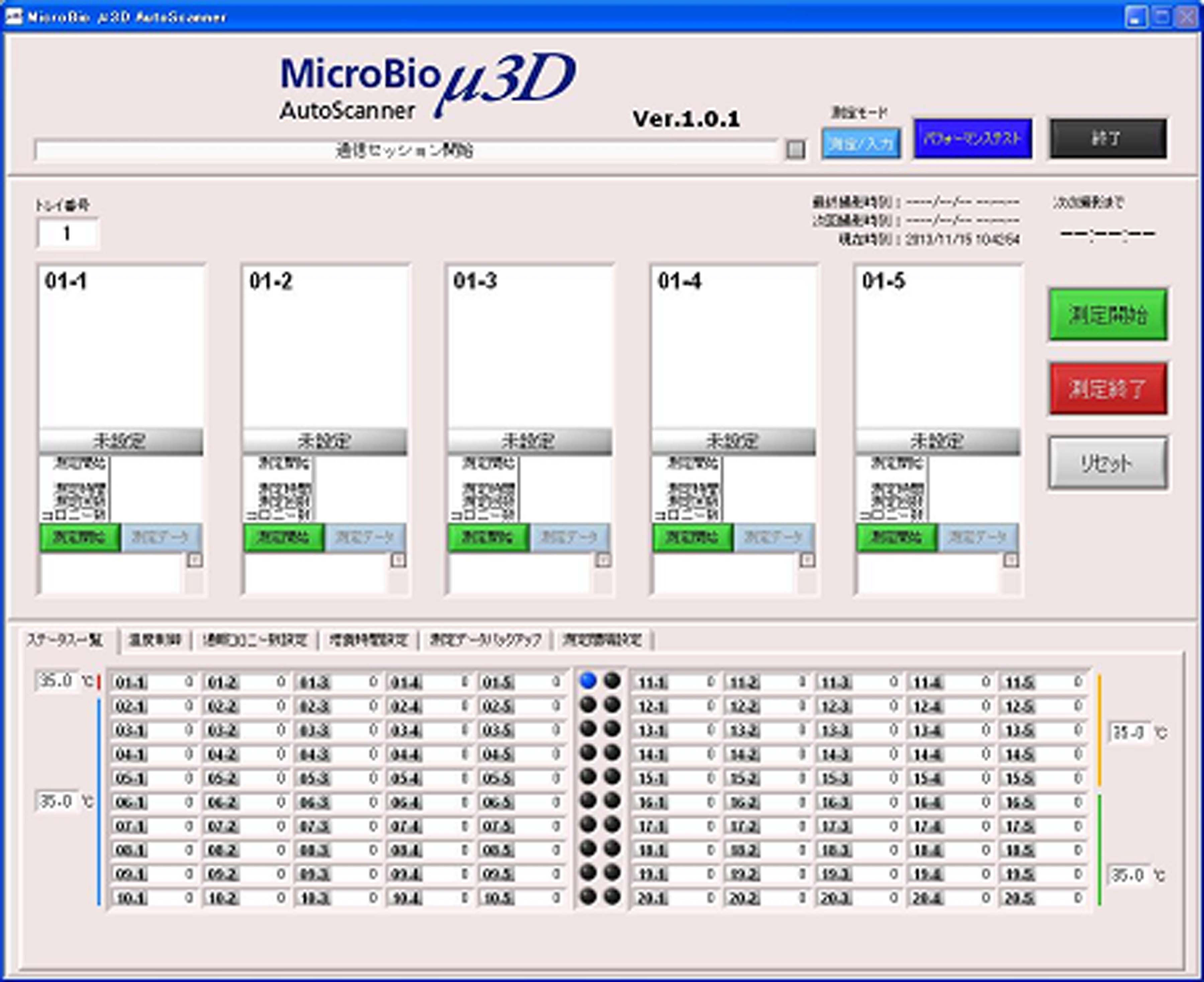This screenshot has height=982, width=1204.
Task: Click the temperature field beside rows 11 to 15
Action: [x=1130, y=733]
